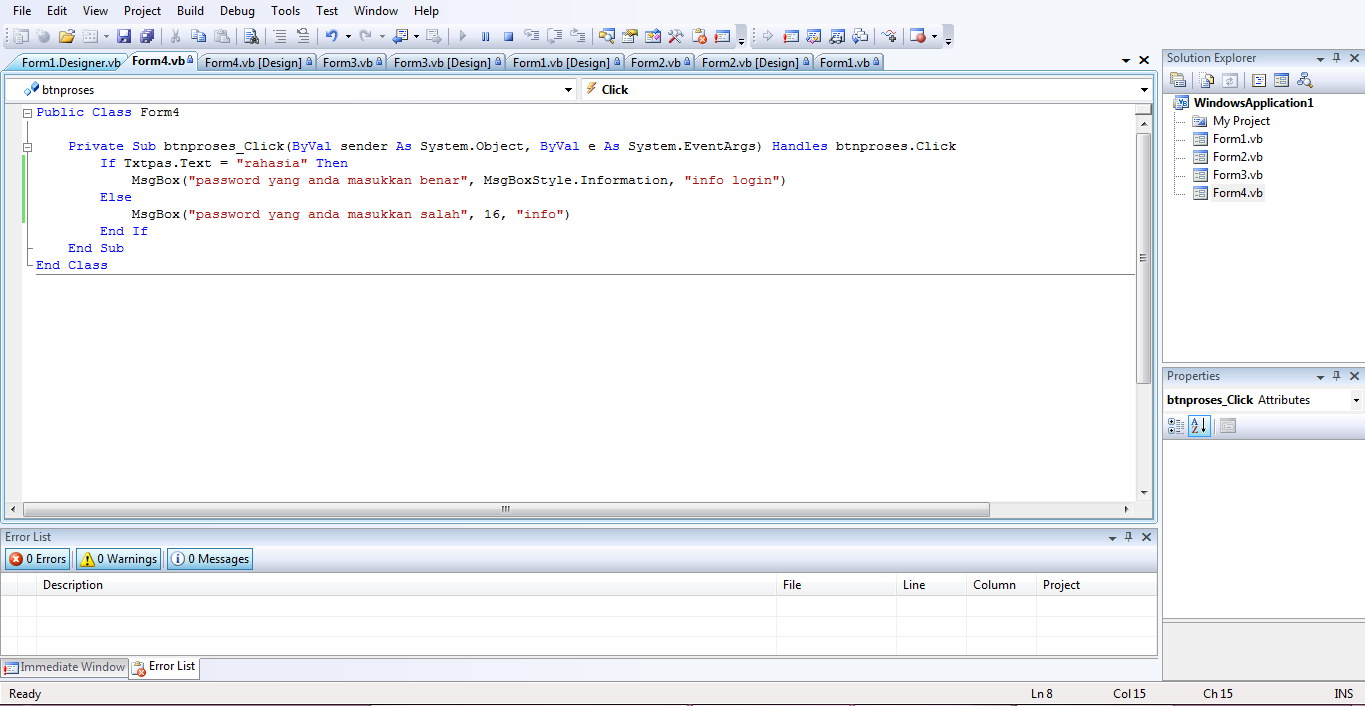The image size is (1365, 706).
Task: Click the Save All toolbar icon
Action: click(147, 36)
